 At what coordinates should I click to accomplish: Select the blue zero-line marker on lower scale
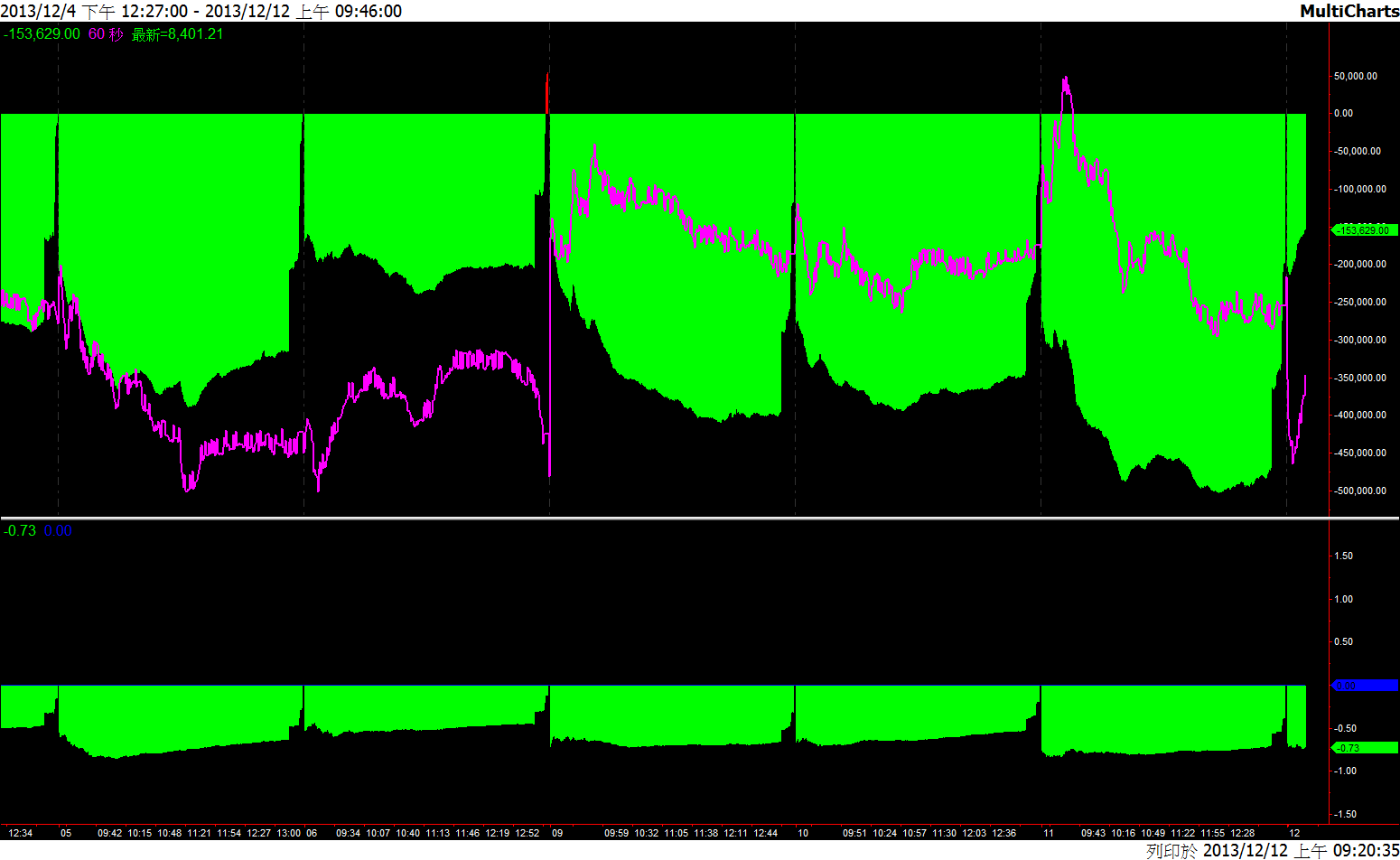(1365, 686)
